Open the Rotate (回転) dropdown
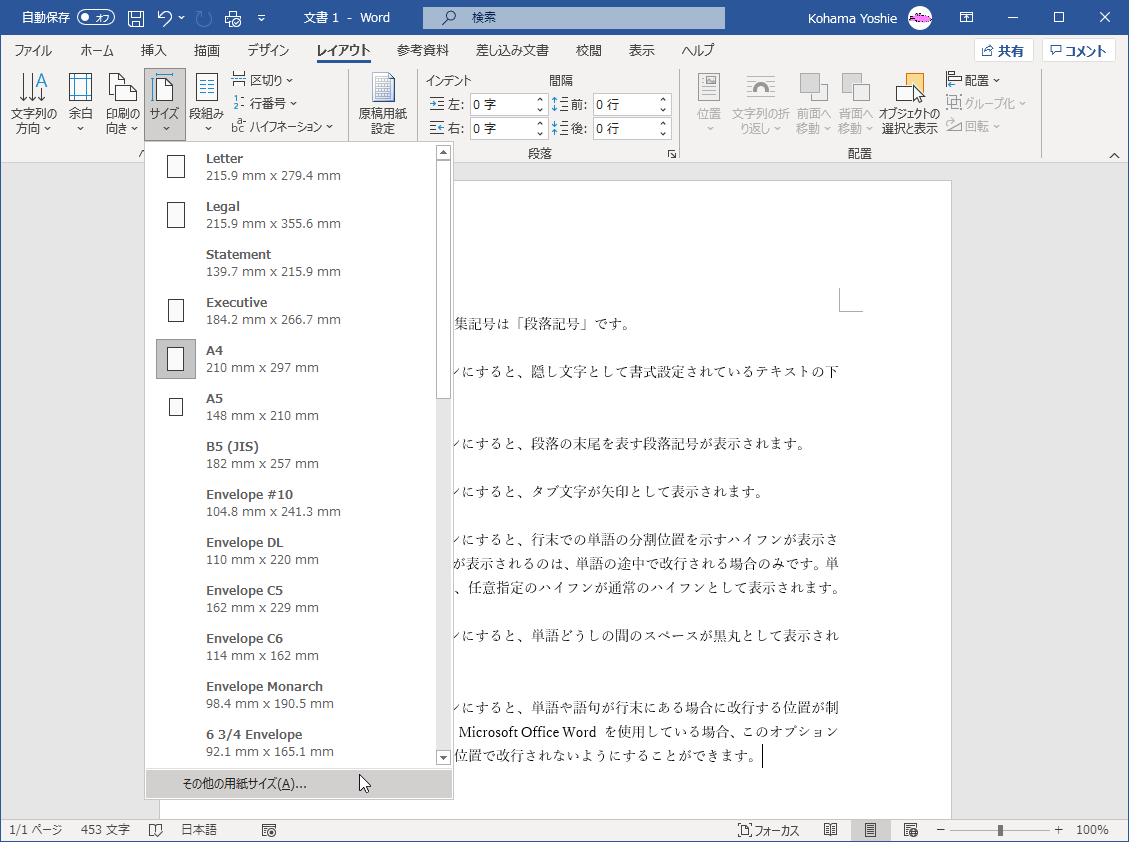 [x=973, y=126]
